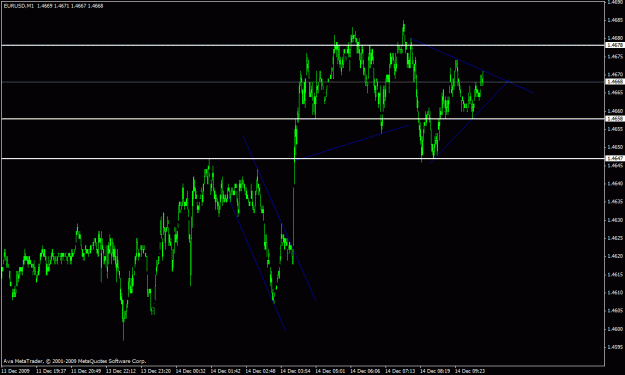Click the 11 Dec 19:37 time label
The height and width of the screenshot is (375, 625).
[51, 371]
